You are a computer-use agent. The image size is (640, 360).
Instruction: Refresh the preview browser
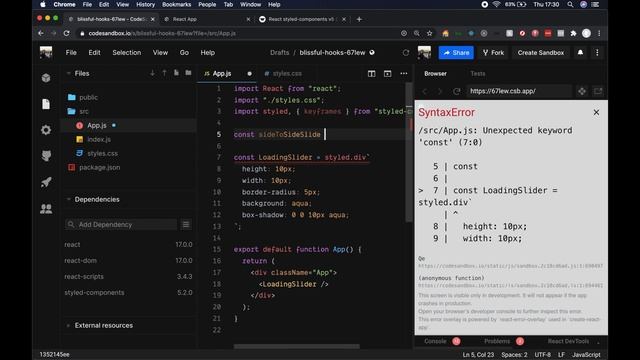[456, 91]
